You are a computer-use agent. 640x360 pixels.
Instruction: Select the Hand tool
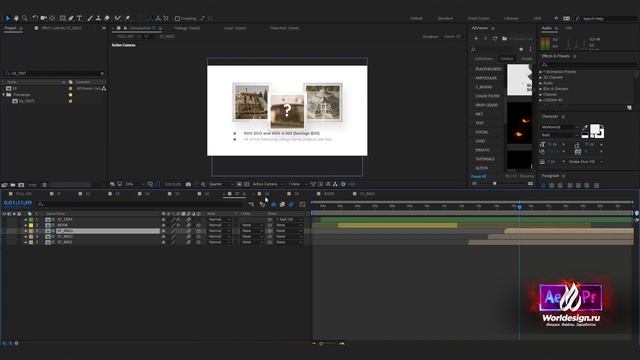(16, 18)
